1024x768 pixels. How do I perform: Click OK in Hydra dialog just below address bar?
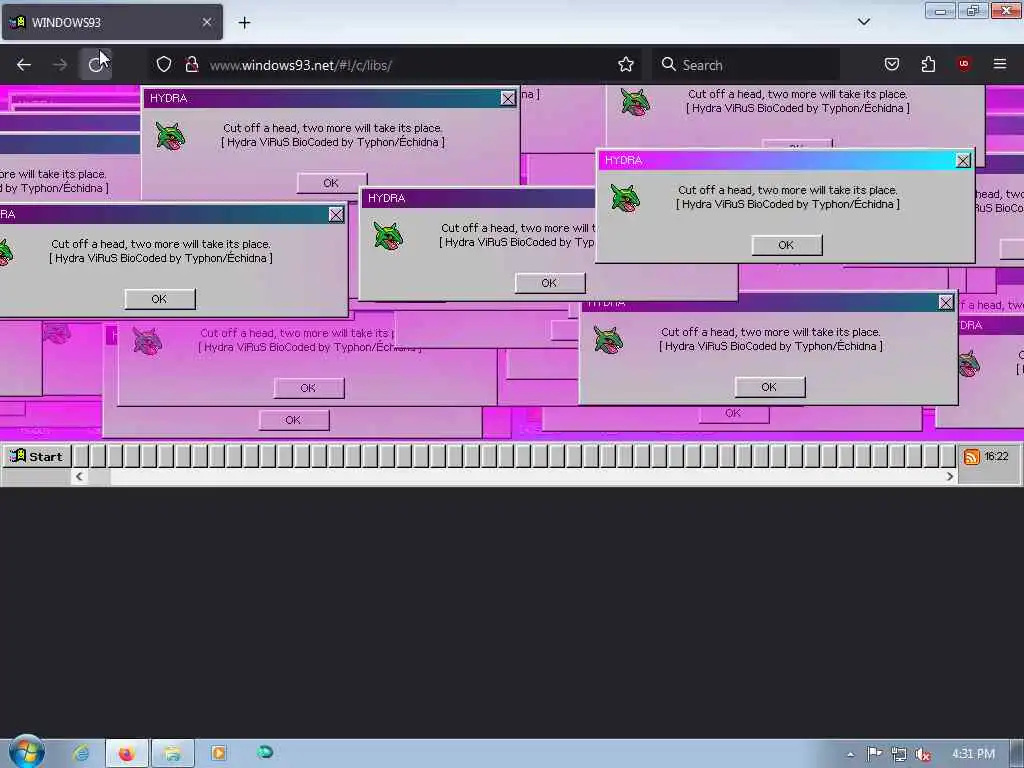click(331, 183)
